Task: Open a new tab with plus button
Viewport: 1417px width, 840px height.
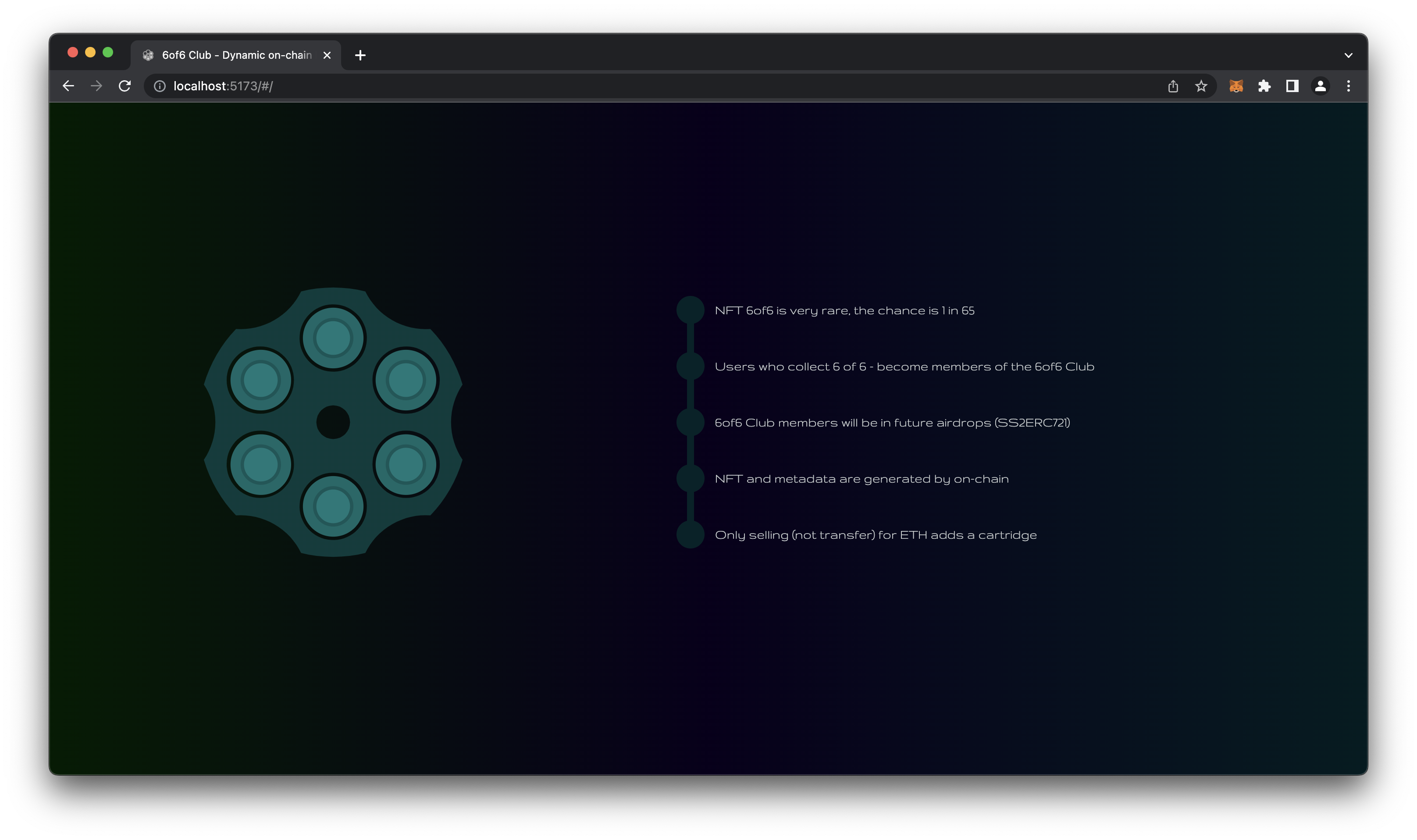Action: [360, 55]
